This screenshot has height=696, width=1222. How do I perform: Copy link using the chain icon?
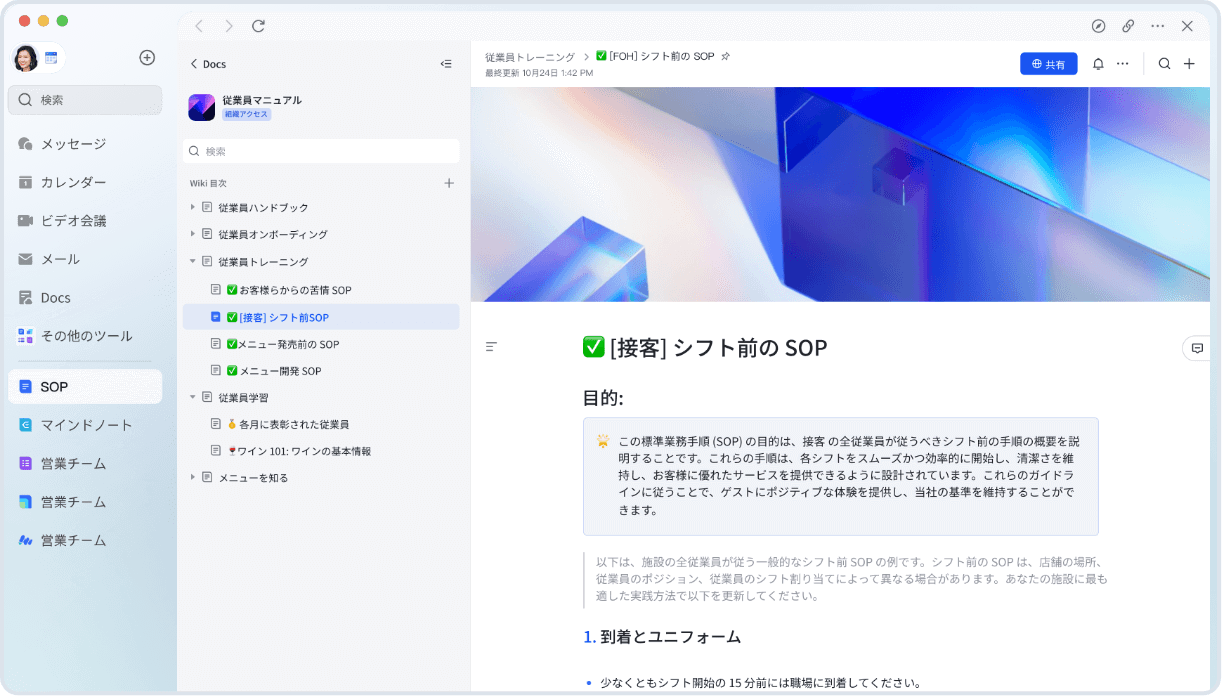[1128, 26]
